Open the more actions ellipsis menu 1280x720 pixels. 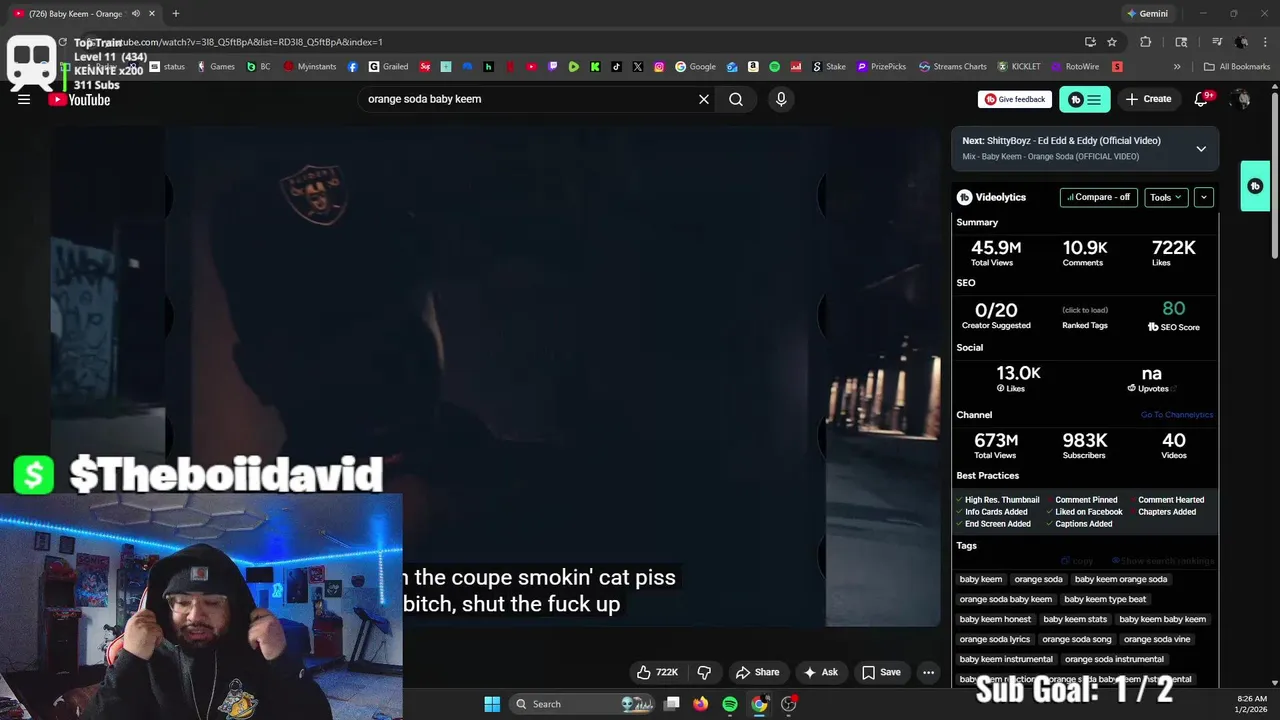[x=929, y=672]
